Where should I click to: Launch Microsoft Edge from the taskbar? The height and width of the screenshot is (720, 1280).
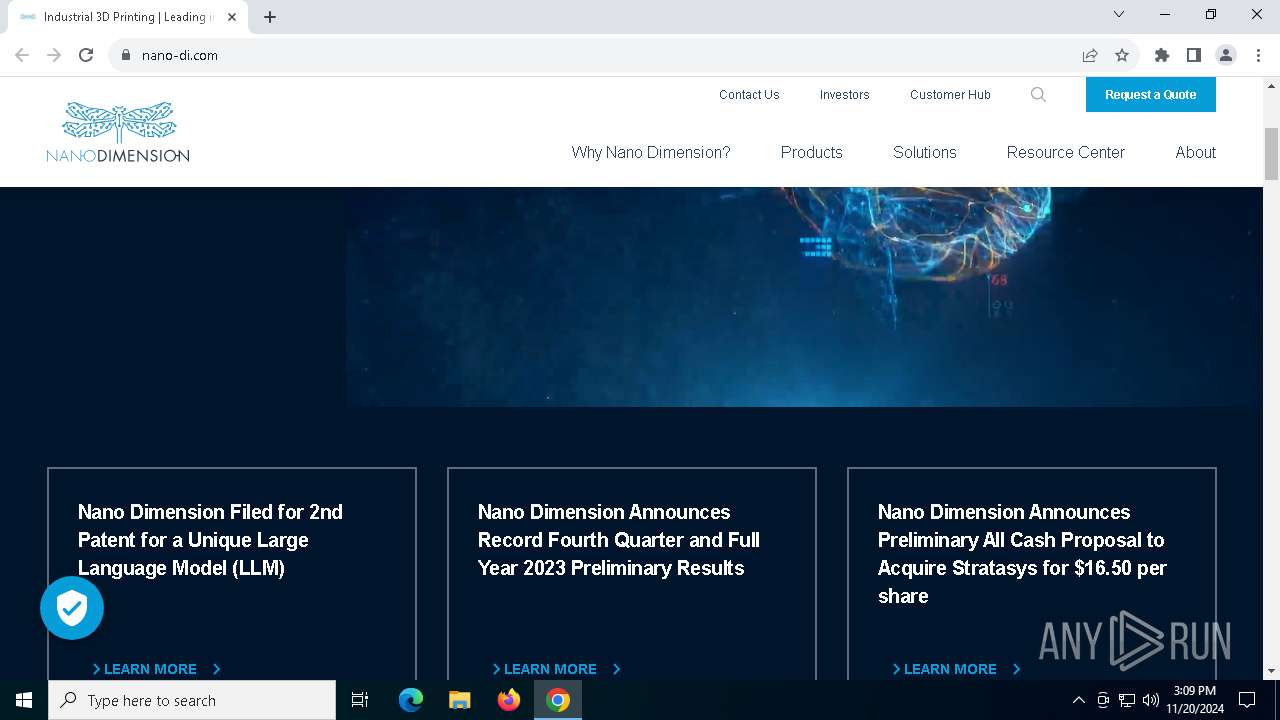pos(411,700)
